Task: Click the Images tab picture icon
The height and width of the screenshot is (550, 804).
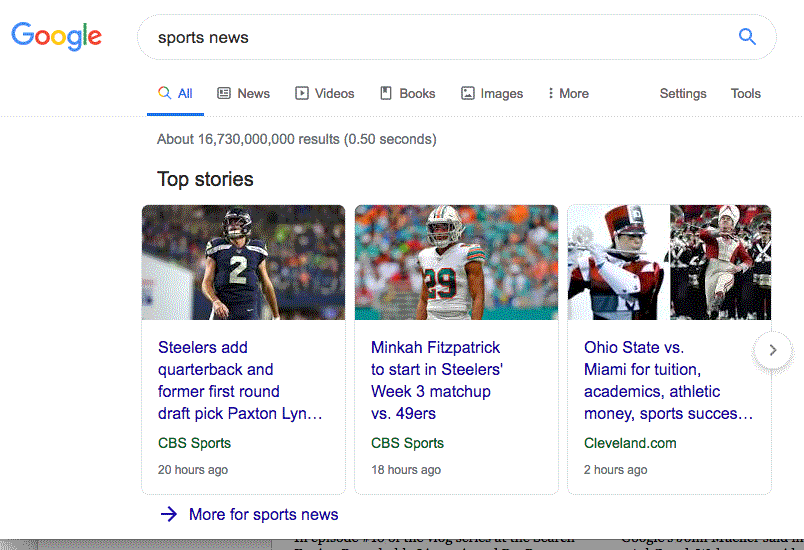Action: coord(468,93)
